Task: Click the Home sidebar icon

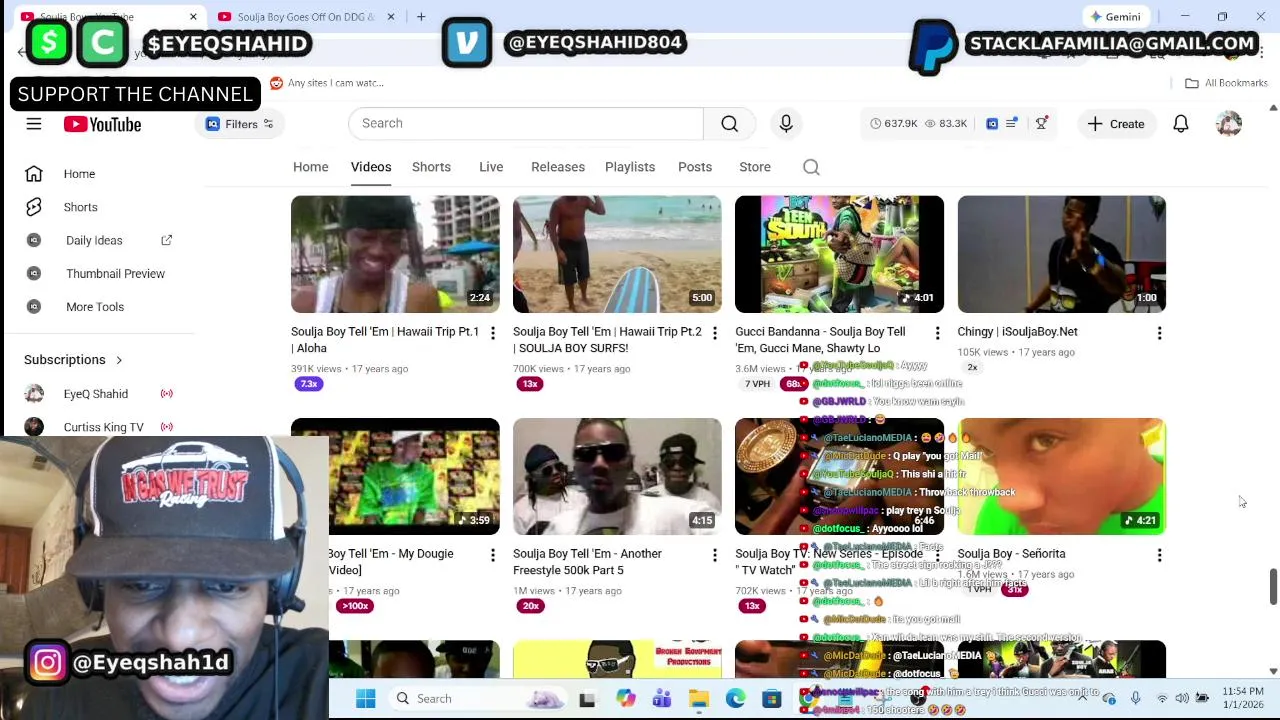Action: coord(34,174)
